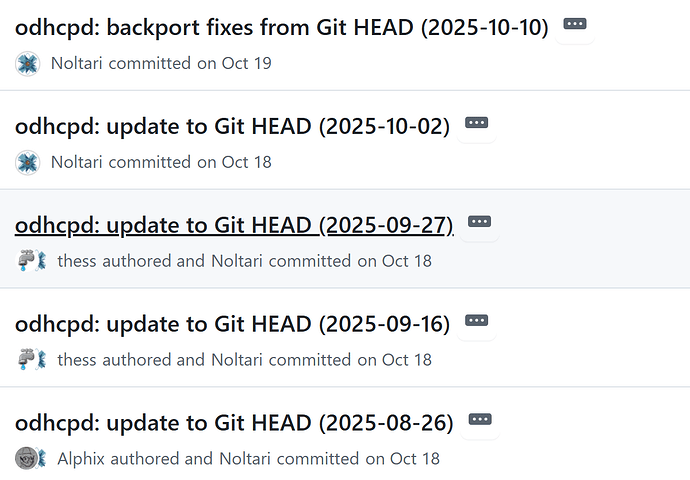Open "odhcpd: backport fixes from Git HEAD" commit

281,27
